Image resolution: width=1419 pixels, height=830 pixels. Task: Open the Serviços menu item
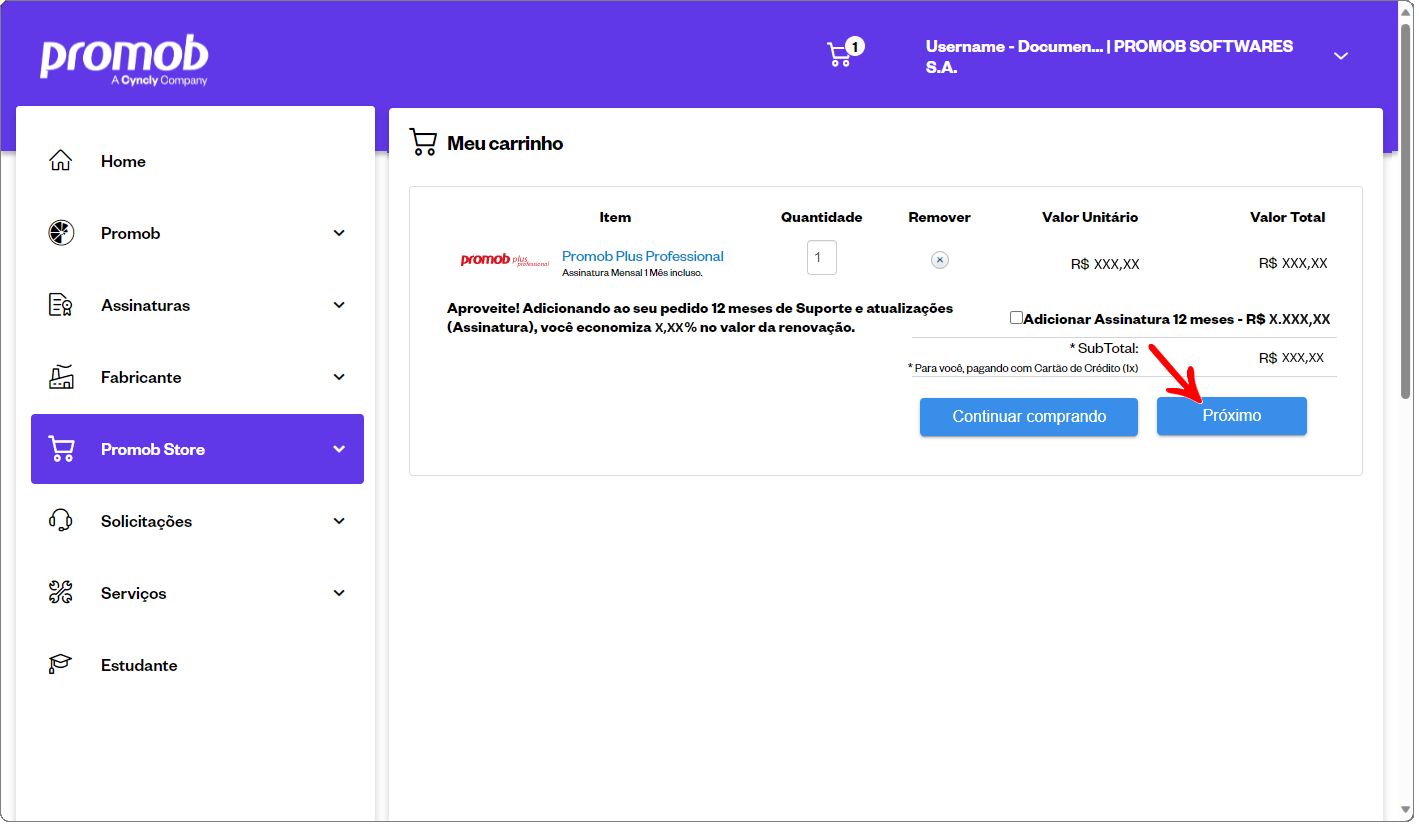point(197,593)
